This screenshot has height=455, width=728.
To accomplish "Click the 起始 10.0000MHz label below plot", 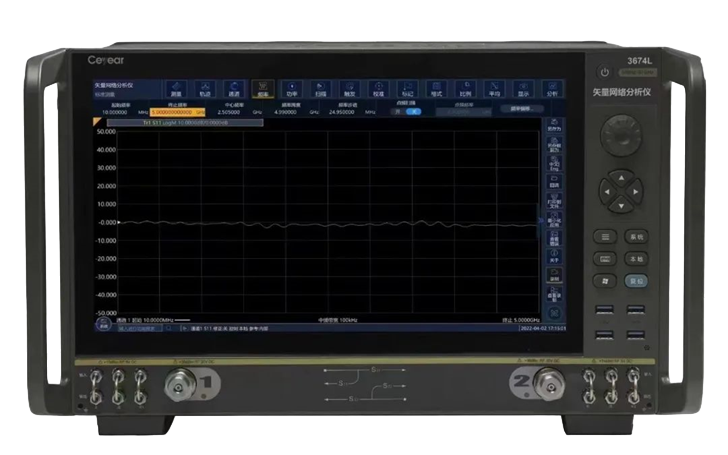I will 154,320.
